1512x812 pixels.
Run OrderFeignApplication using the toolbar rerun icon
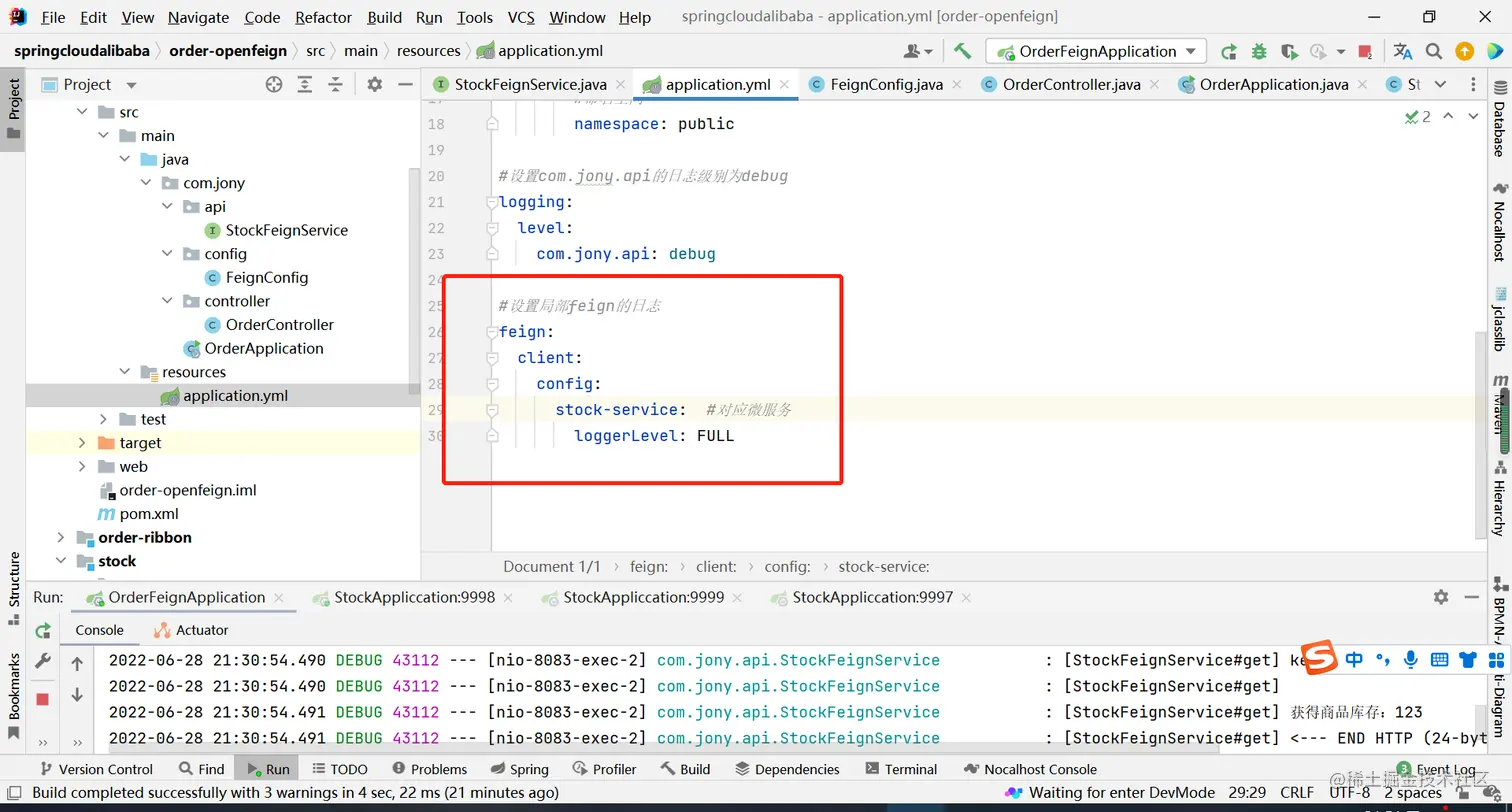1228,51
